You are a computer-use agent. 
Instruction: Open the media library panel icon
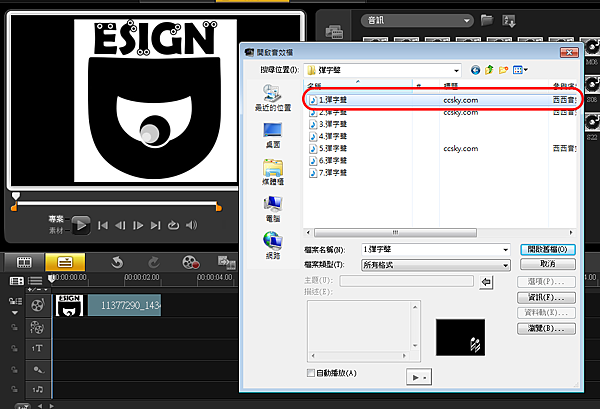pos(334,32)
